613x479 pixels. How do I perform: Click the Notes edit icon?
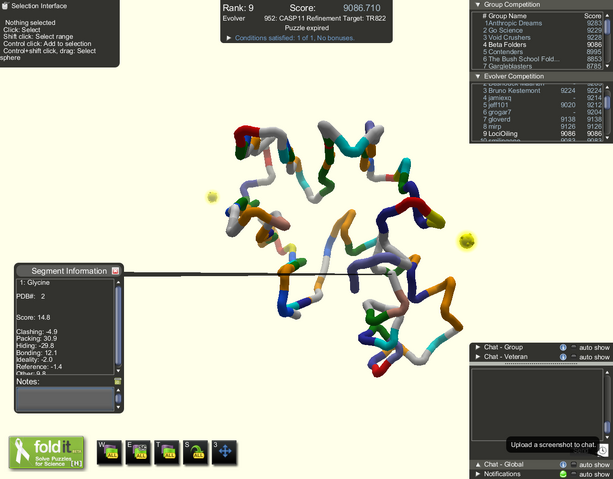(x=117, y=381)
